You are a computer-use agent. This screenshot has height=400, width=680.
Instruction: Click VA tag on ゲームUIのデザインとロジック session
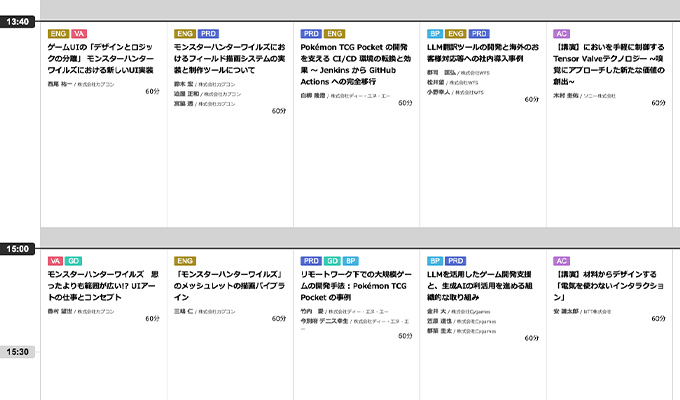(79, 34)
